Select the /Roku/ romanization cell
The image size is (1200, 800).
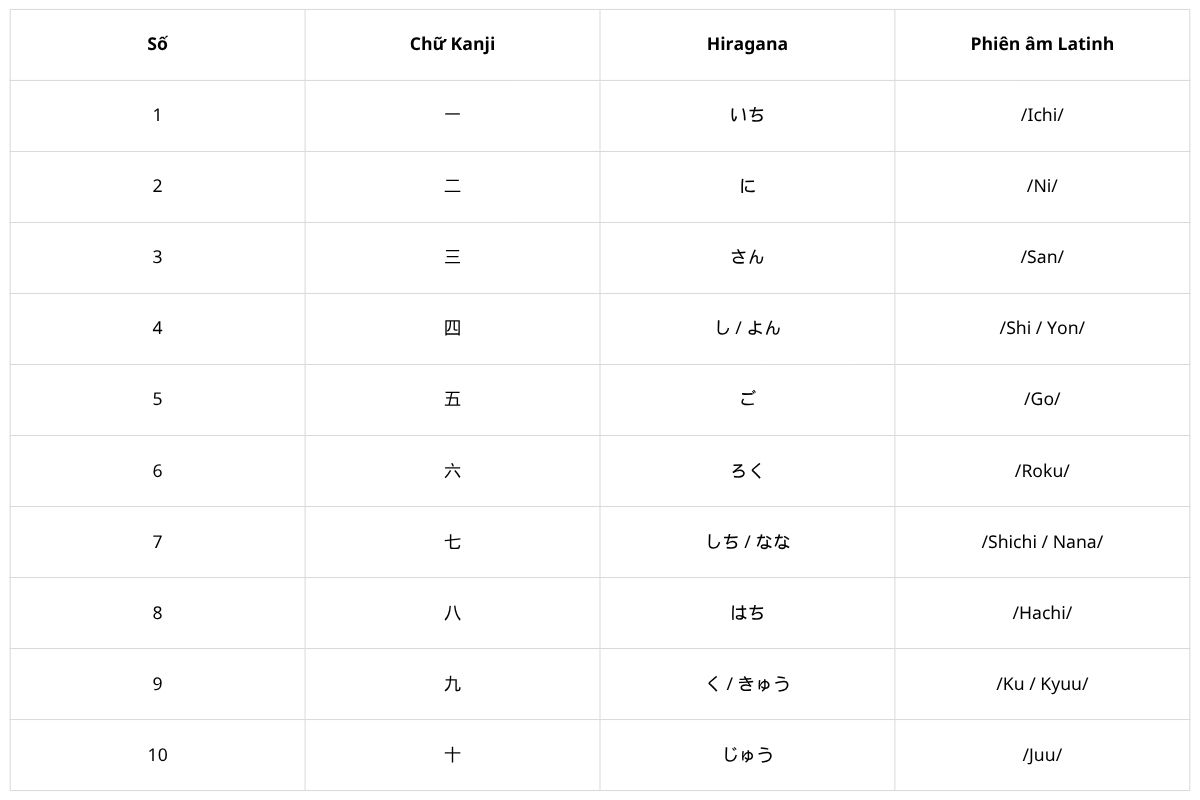pyautogui.click(x=1042, y=471)
